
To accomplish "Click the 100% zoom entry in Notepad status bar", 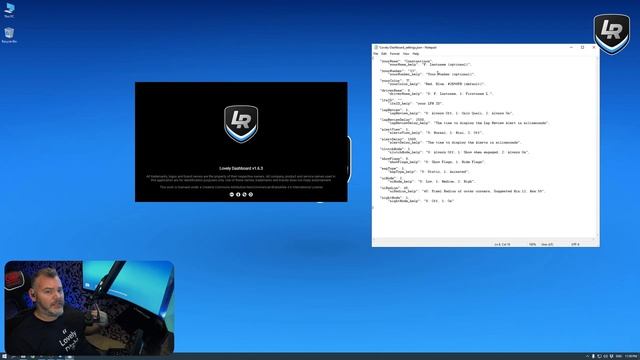I will tap(532, 244).
